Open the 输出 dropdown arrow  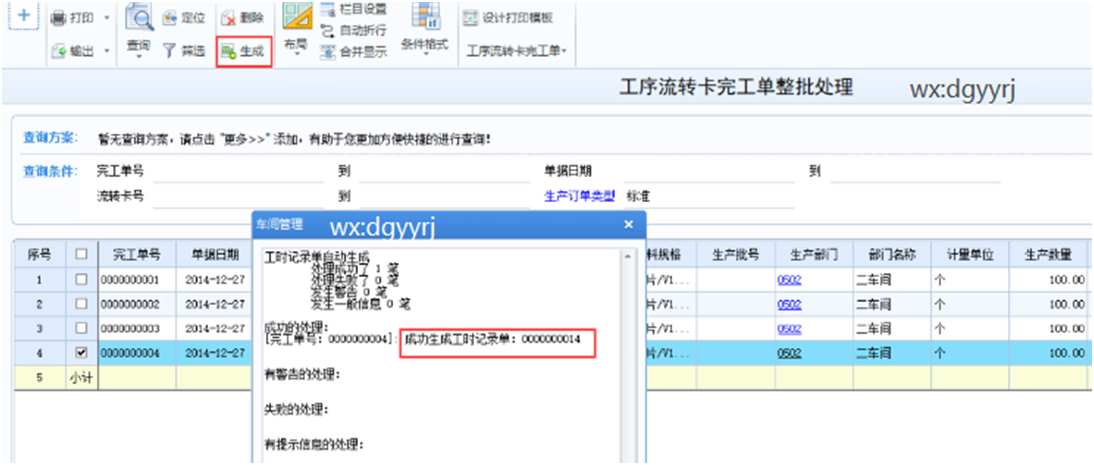(x=107, y=50)
